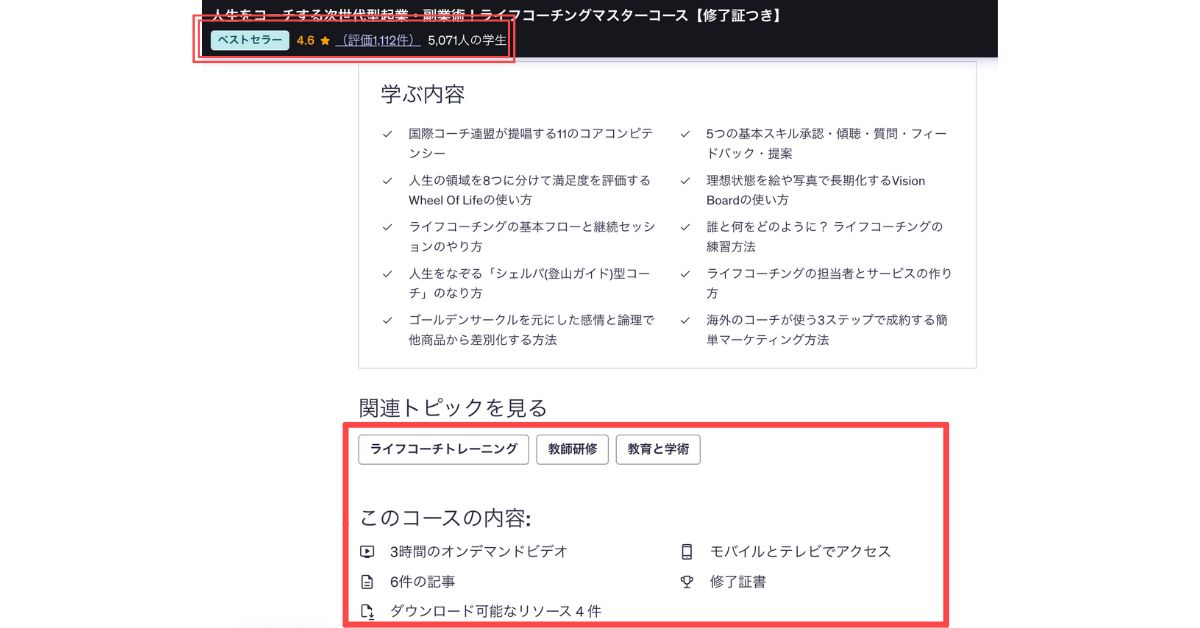Click text 他商品から差別化する方法 item
The image size is (1200, 628).
[x=532, y=330]
